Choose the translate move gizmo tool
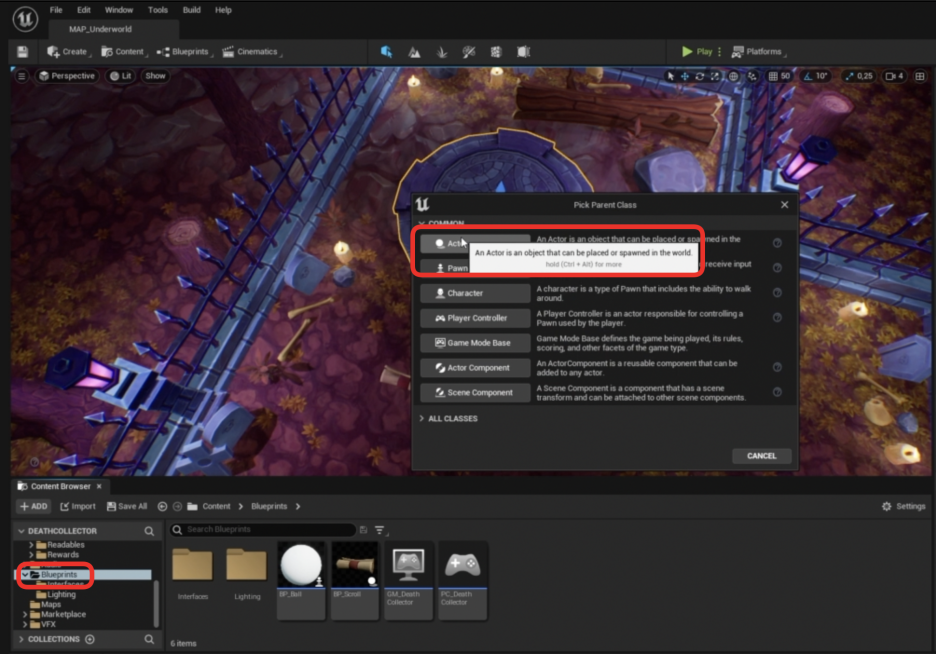This screenshot has width=936, height=654. [x=685, y=76]
